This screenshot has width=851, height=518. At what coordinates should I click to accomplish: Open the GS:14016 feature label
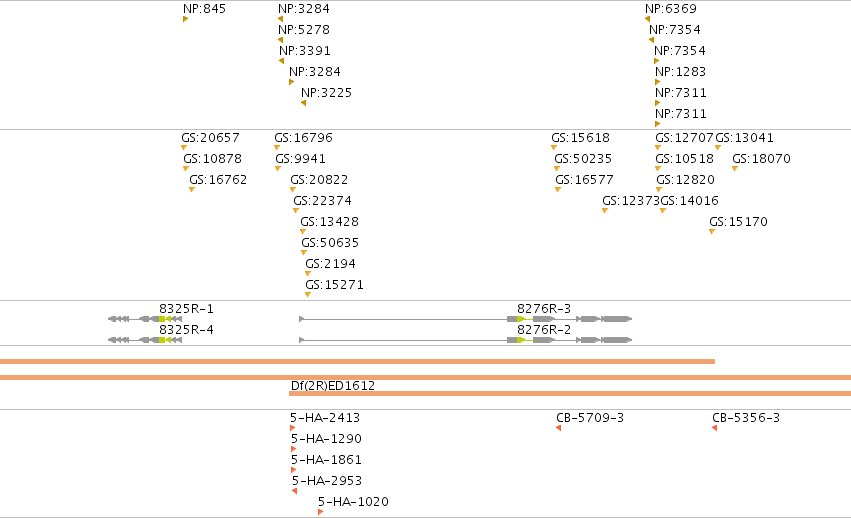pos(689,201)
